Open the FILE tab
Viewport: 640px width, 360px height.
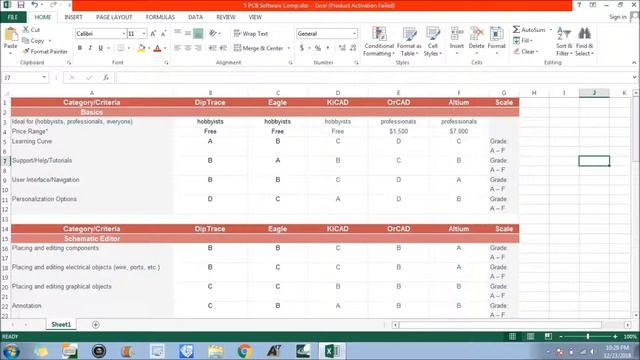[x=13, y=17]
